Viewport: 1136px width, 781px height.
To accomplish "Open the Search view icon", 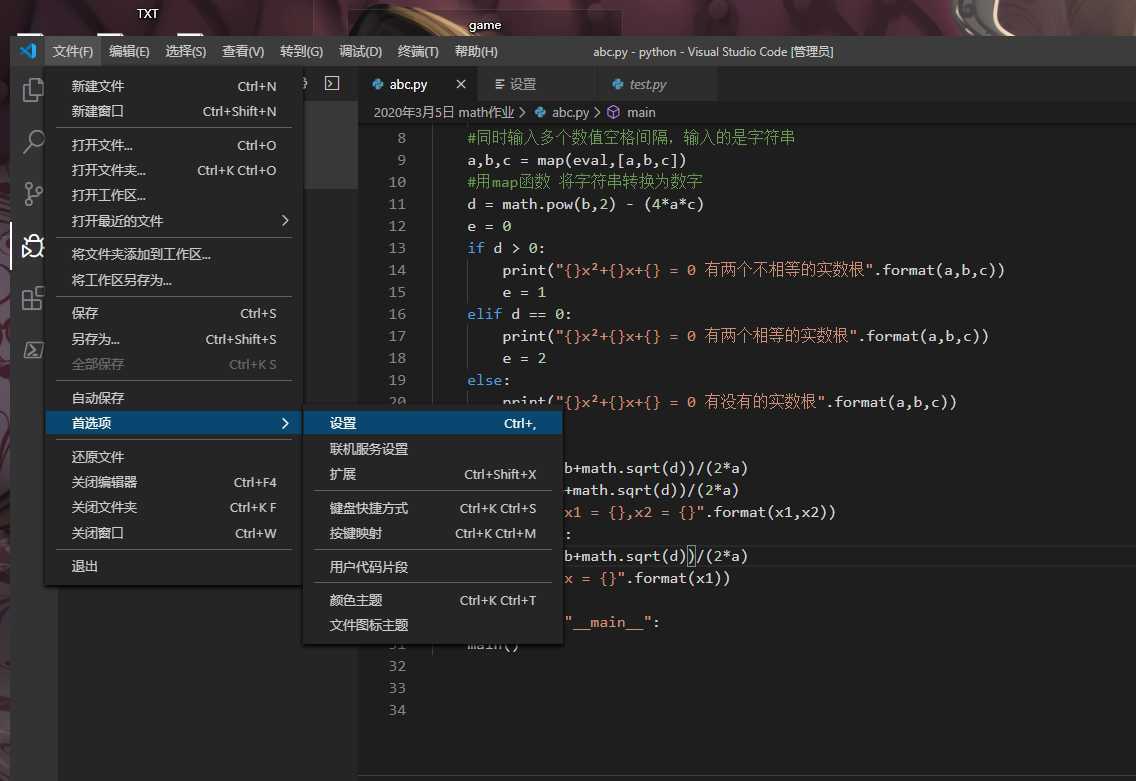I will click(33, 142).
